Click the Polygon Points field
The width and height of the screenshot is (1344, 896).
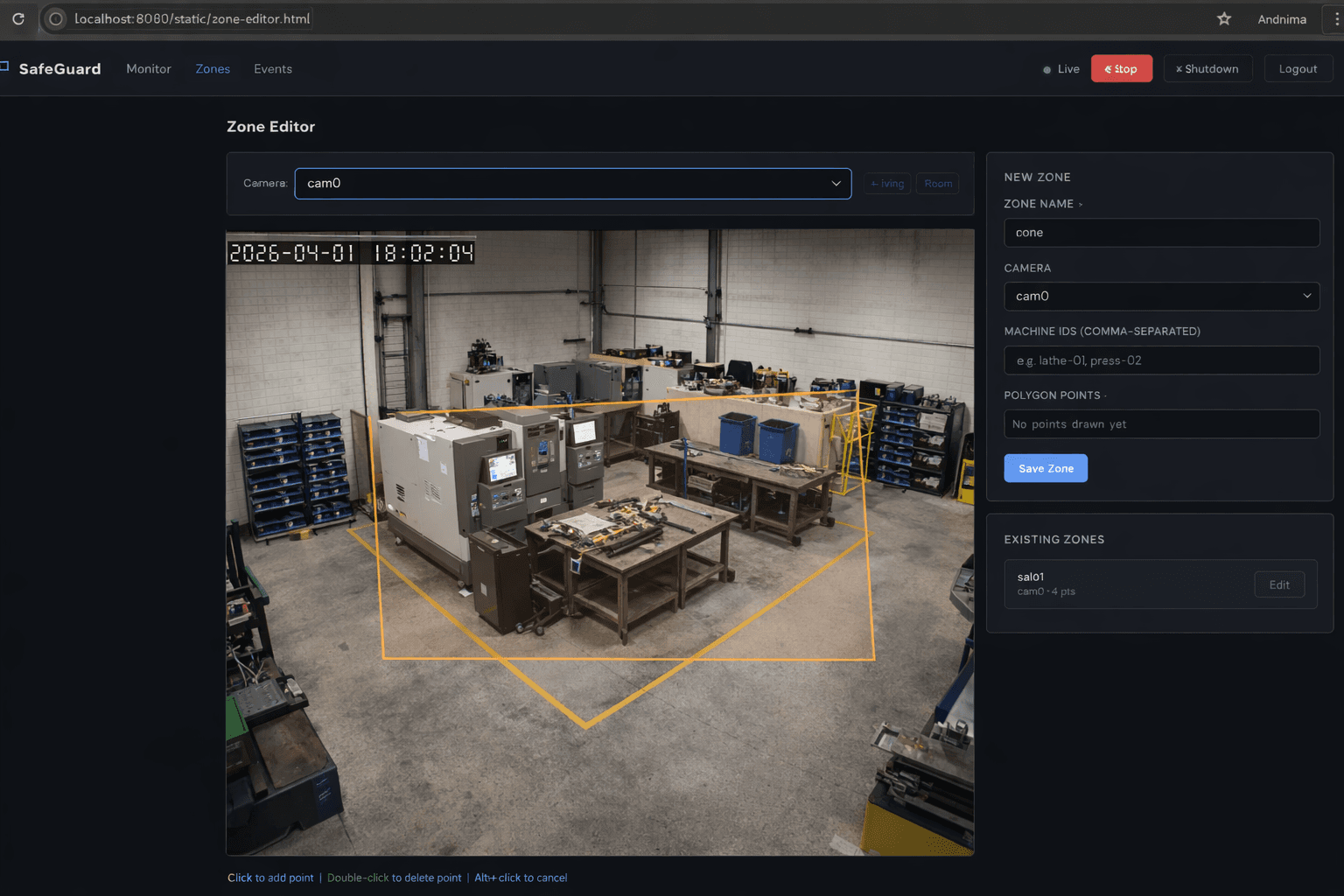[1161, 424]
